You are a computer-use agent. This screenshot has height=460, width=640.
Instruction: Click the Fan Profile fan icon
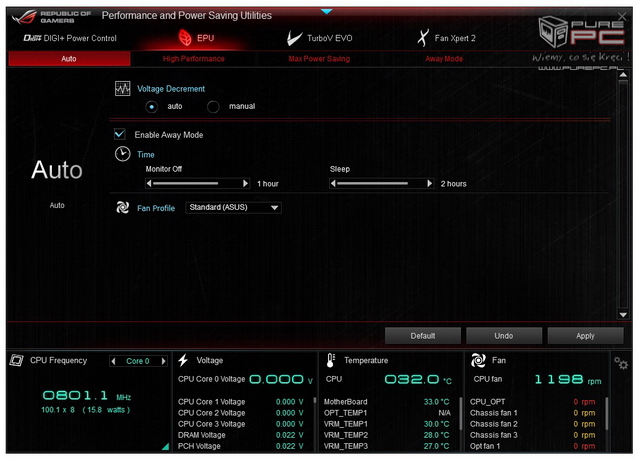click(x=122, y=207)
